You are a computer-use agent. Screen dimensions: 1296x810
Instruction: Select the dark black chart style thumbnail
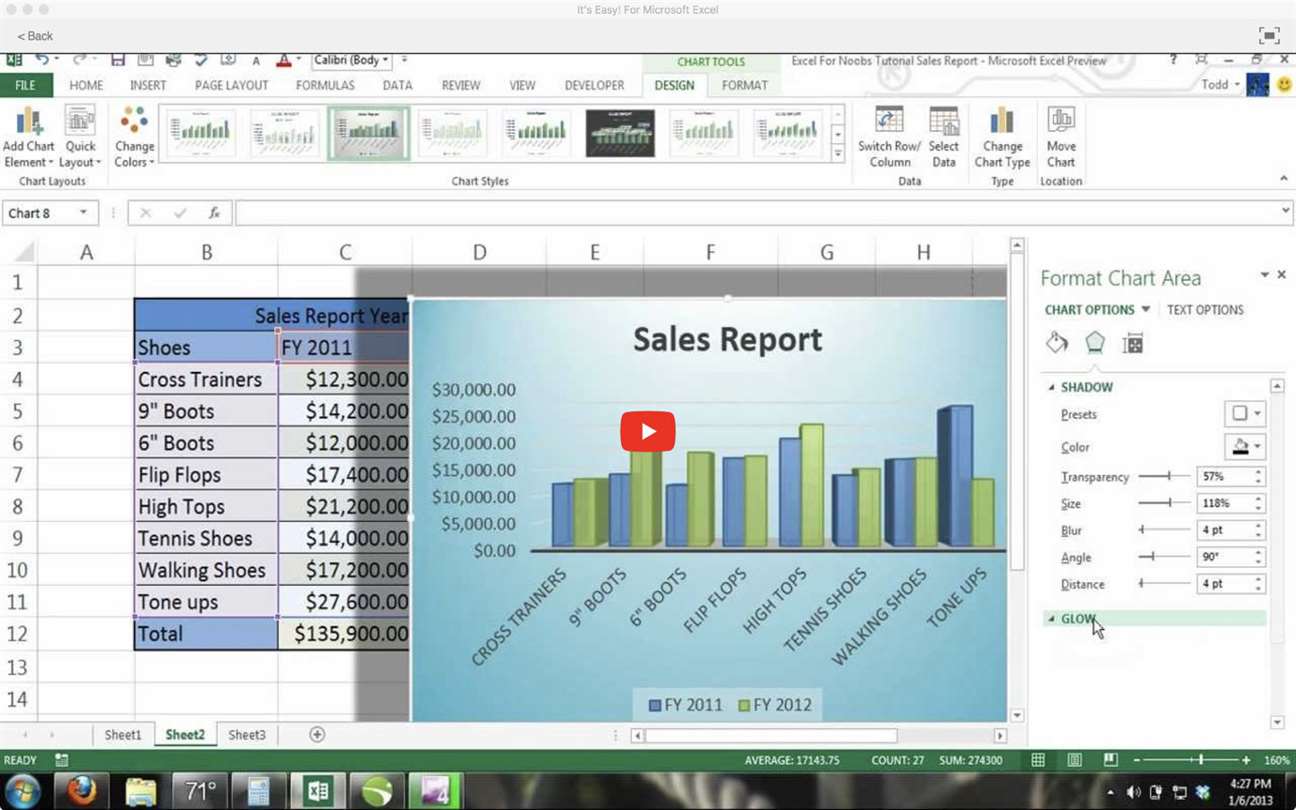(x=620, y=133)
